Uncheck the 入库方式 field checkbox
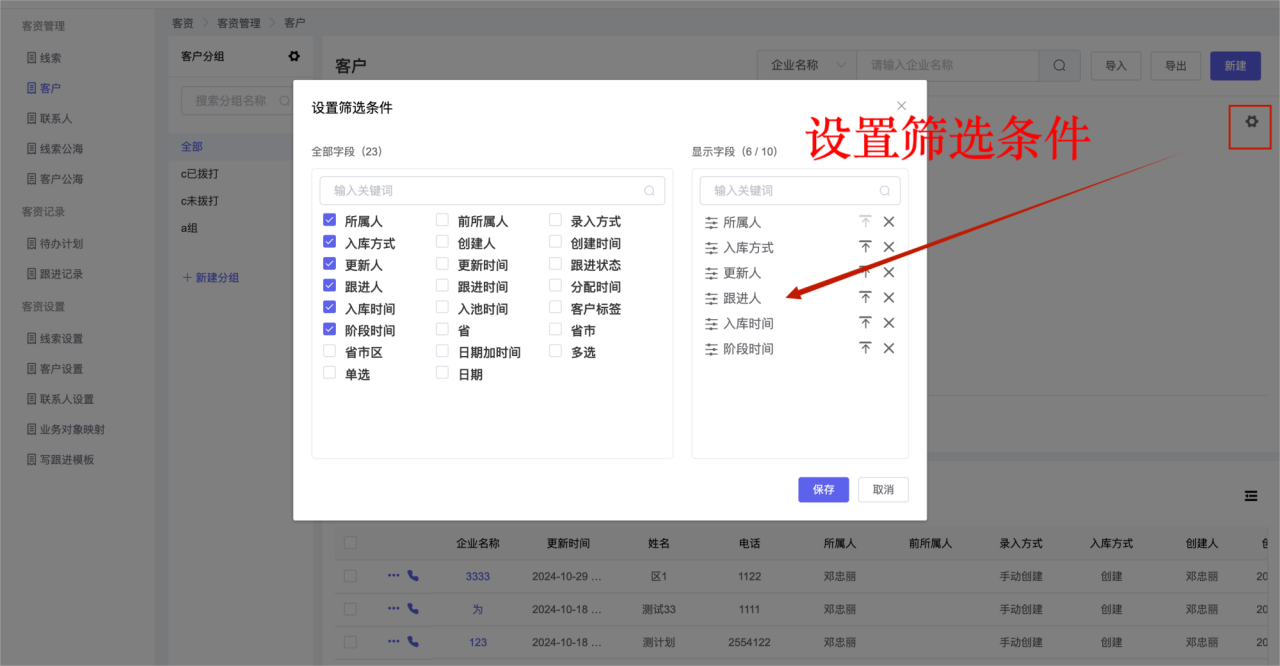This screenshot has height=666, width=1280. pyautogui.click(x=329, y=242)
